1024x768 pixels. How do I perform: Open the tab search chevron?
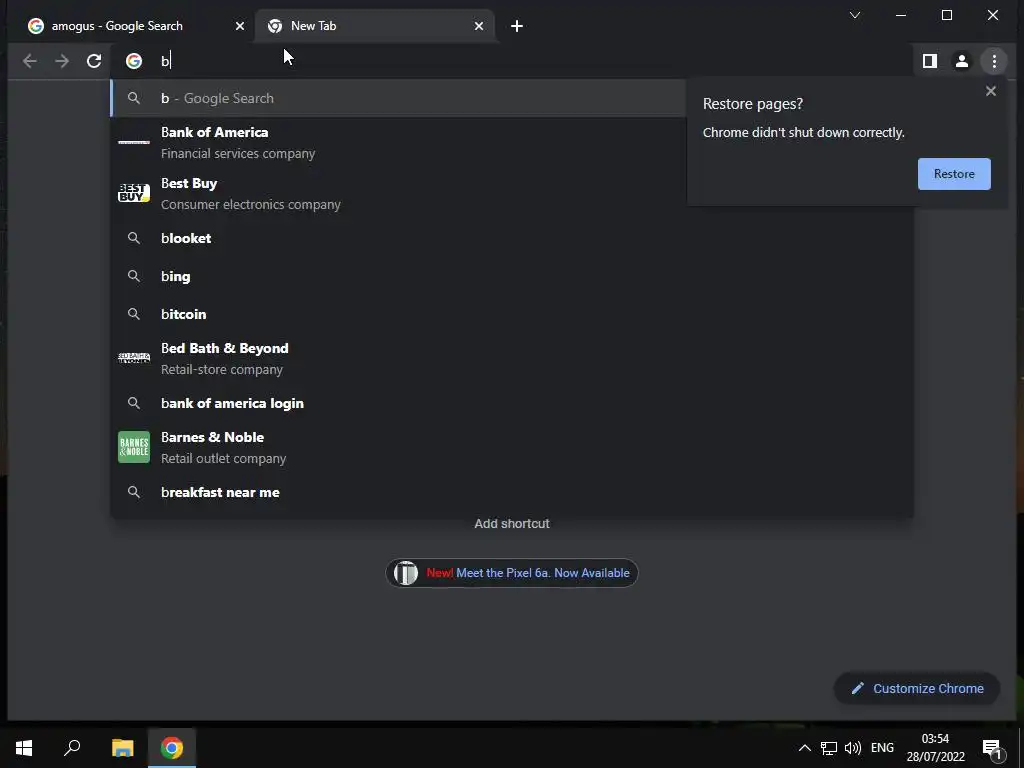coord(855,15)
